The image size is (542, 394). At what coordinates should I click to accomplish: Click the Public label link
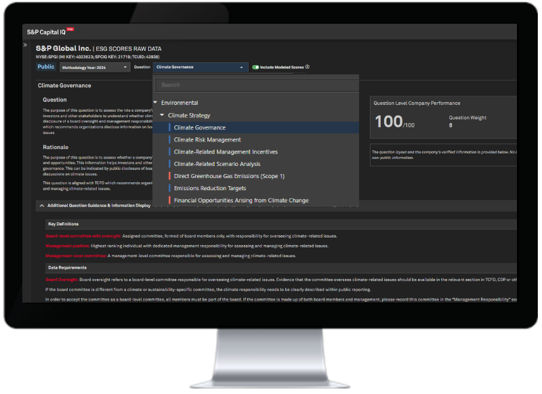coord(46,67)
